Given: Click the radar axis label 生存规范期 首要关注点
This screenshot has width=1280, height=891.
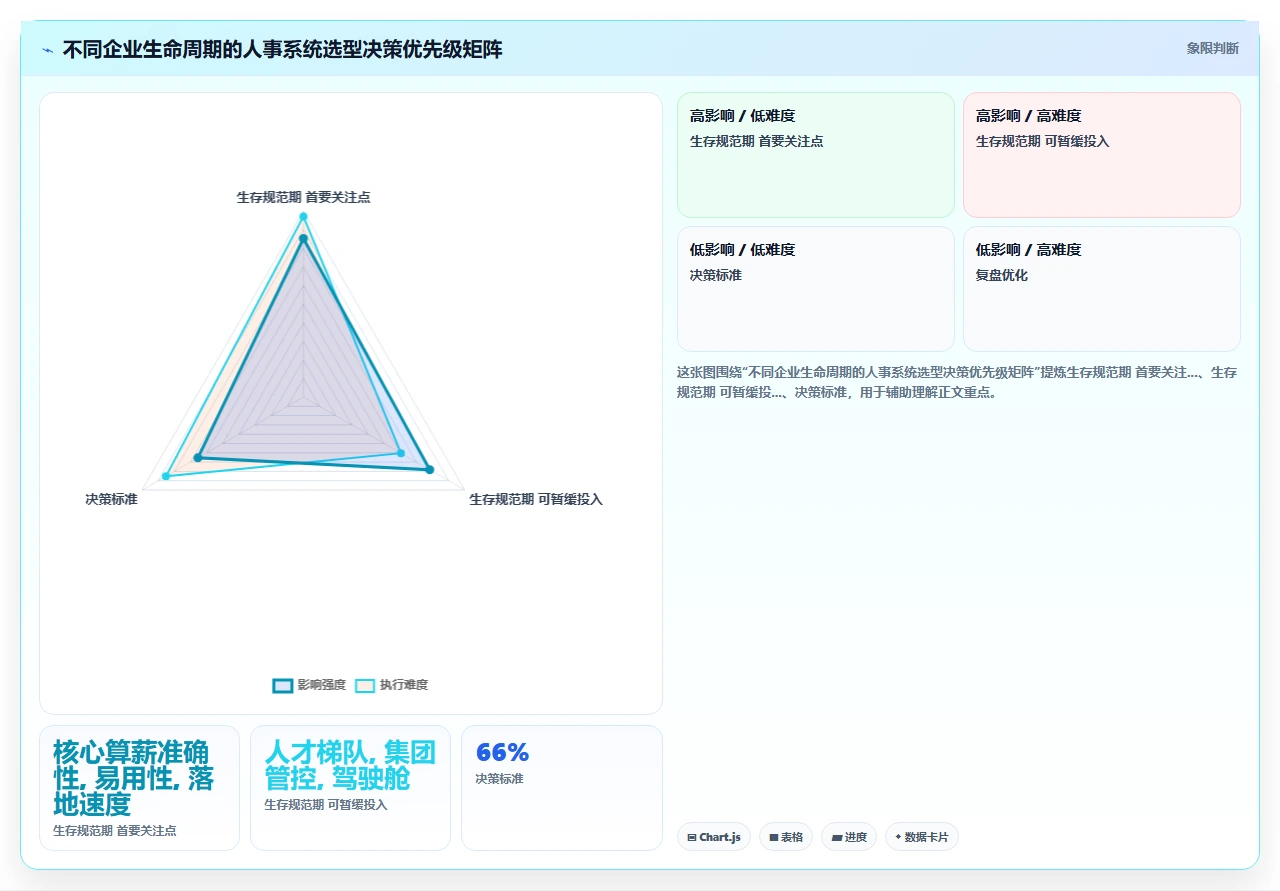Looking at the screenshot, I should [303, 197].
